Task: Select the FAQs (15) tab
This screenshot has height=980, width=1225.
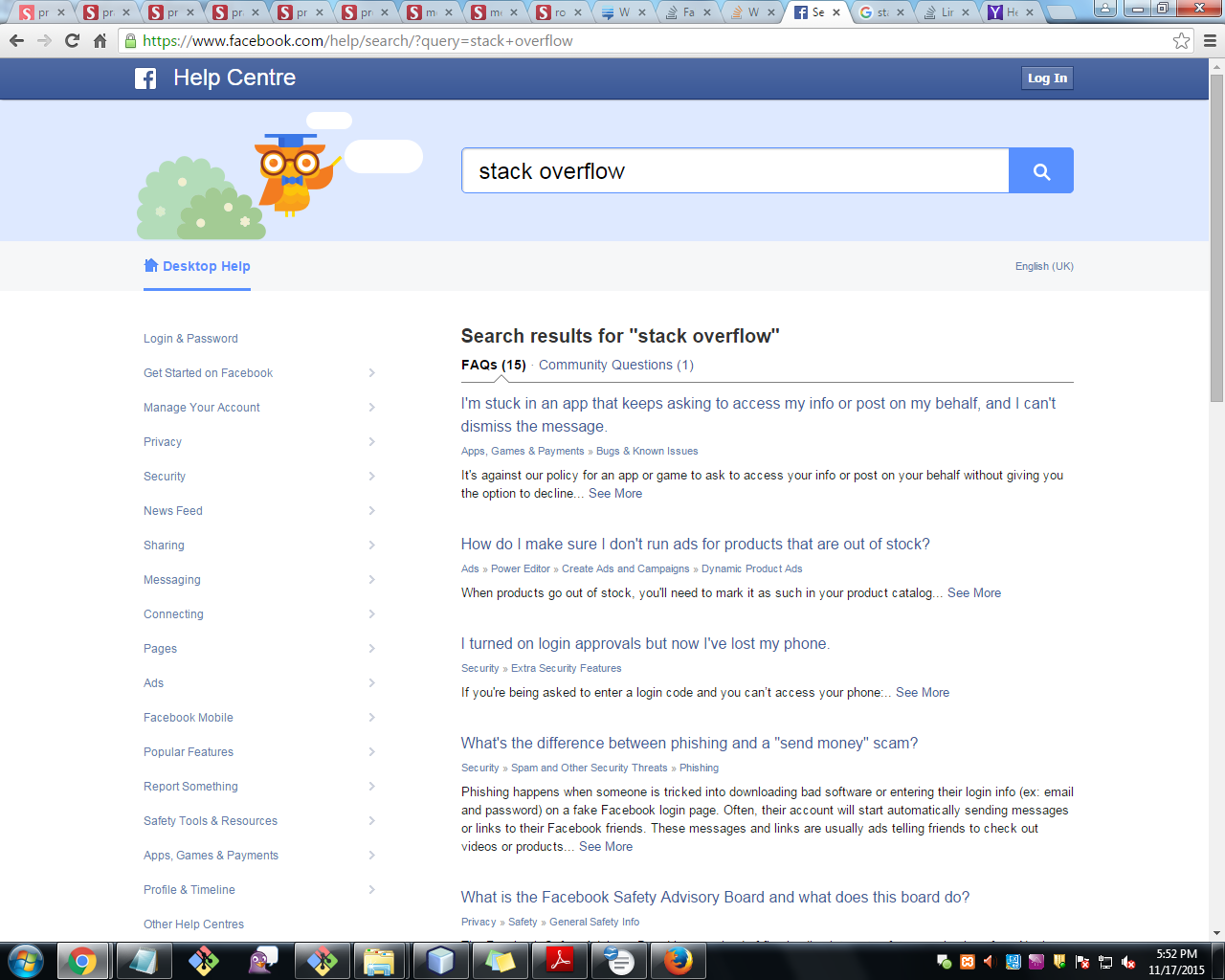Action: 494,365
